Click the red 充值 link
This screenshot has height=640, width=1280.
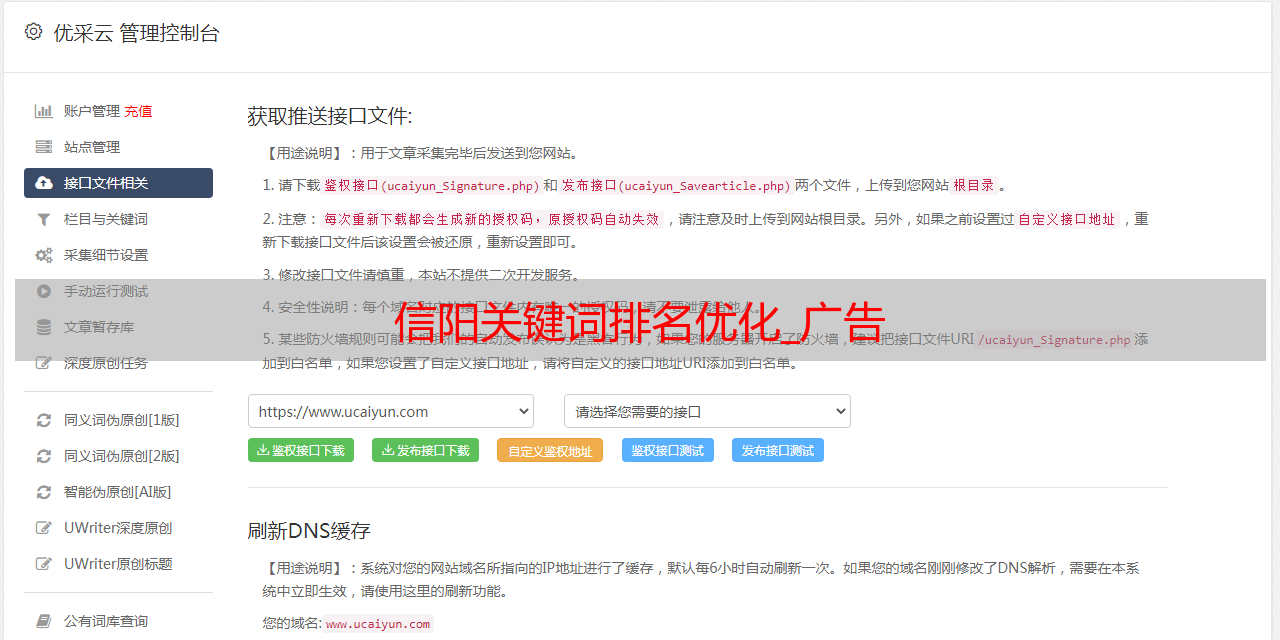point(138,111)
